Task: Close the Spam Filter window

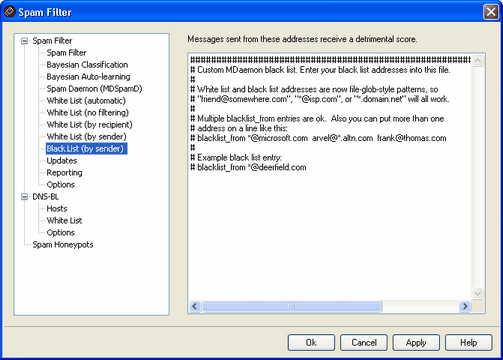Action: point(491,12)
